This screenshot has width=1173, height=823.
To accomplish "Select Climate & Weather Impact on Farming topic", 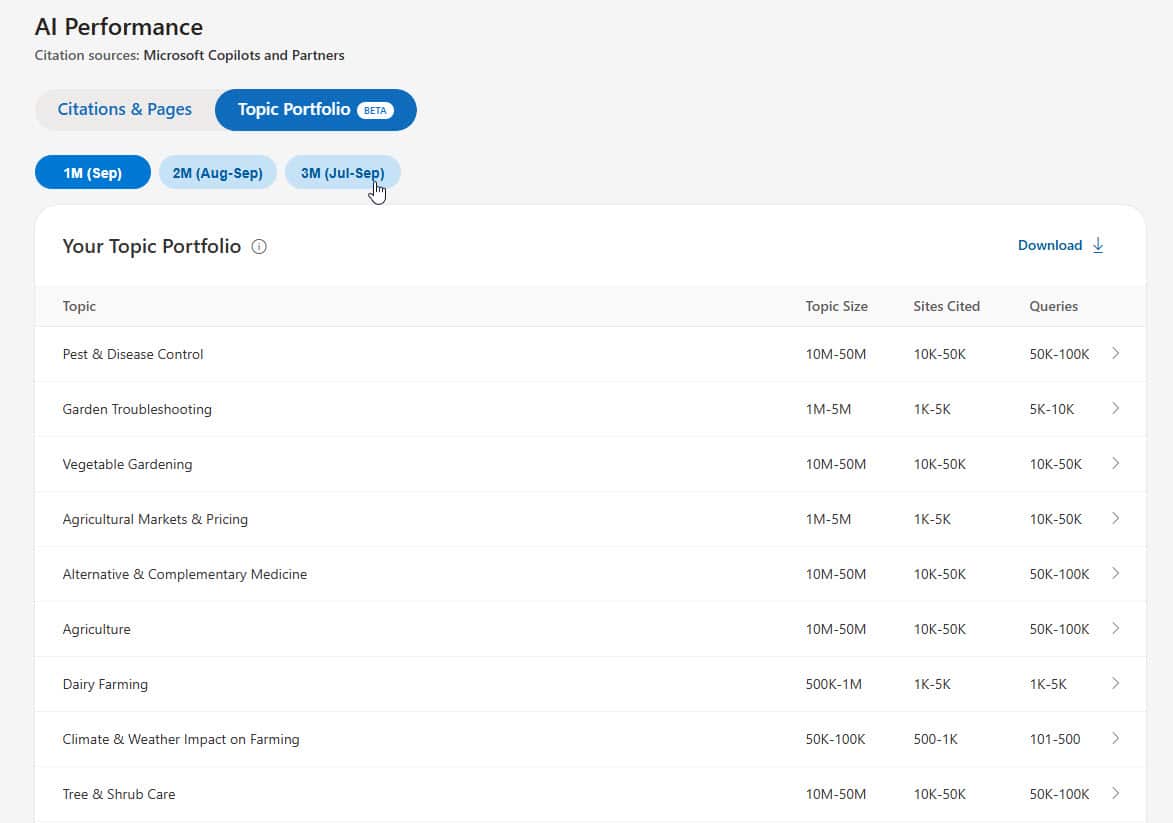I will (x=181, y=739).
